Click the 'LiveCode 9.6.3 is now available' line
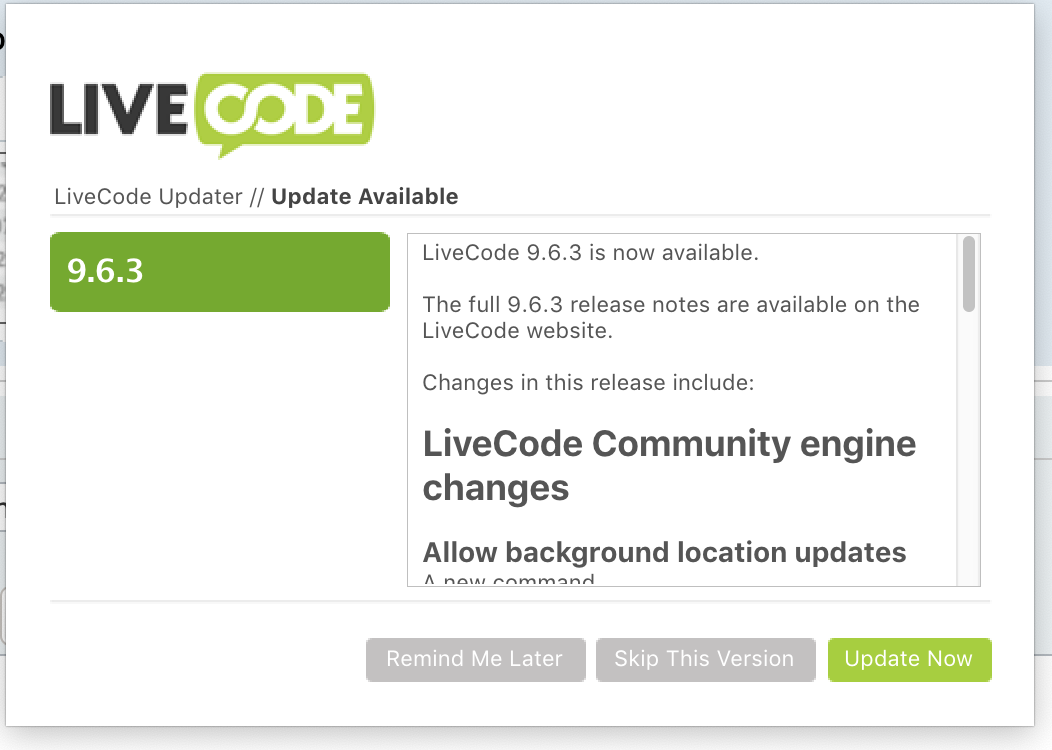Image resolution: width=1052 pixels, height=750 pixels. coord(590,253)
